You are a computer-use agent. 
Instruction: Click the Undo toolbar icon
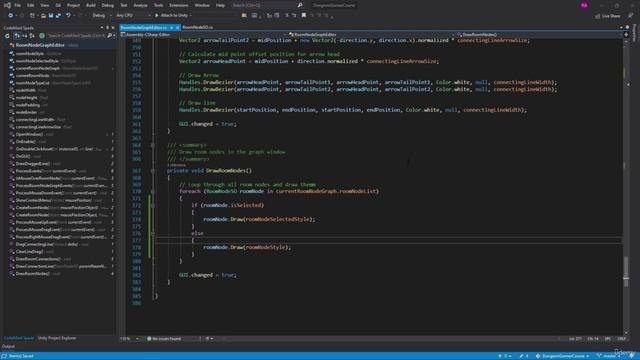click(x=68, y=16)
